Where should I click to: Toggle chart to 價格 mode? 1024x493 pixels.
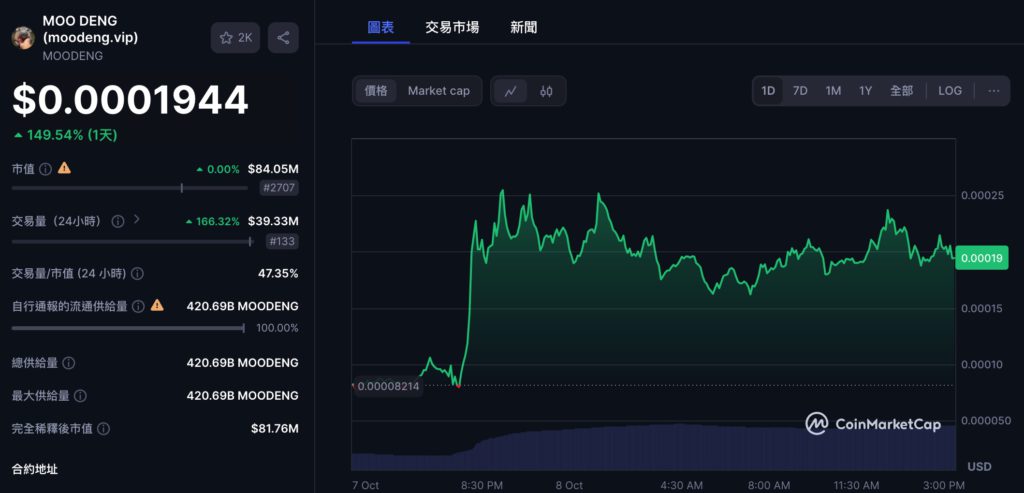(x=376, y=91)
